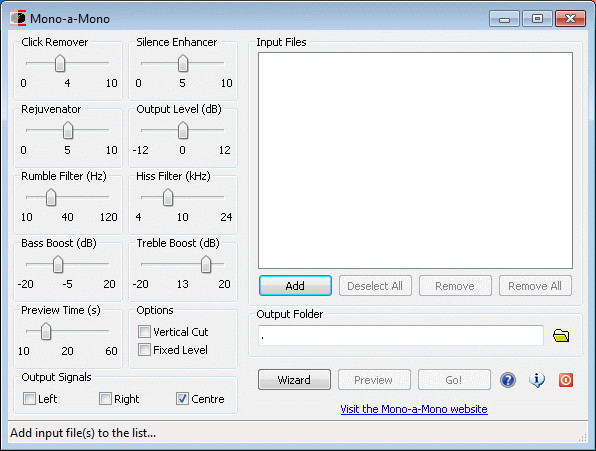The image size is (596, 451).
Task: Click the empty Input Files list area
Action: (415, 160)
